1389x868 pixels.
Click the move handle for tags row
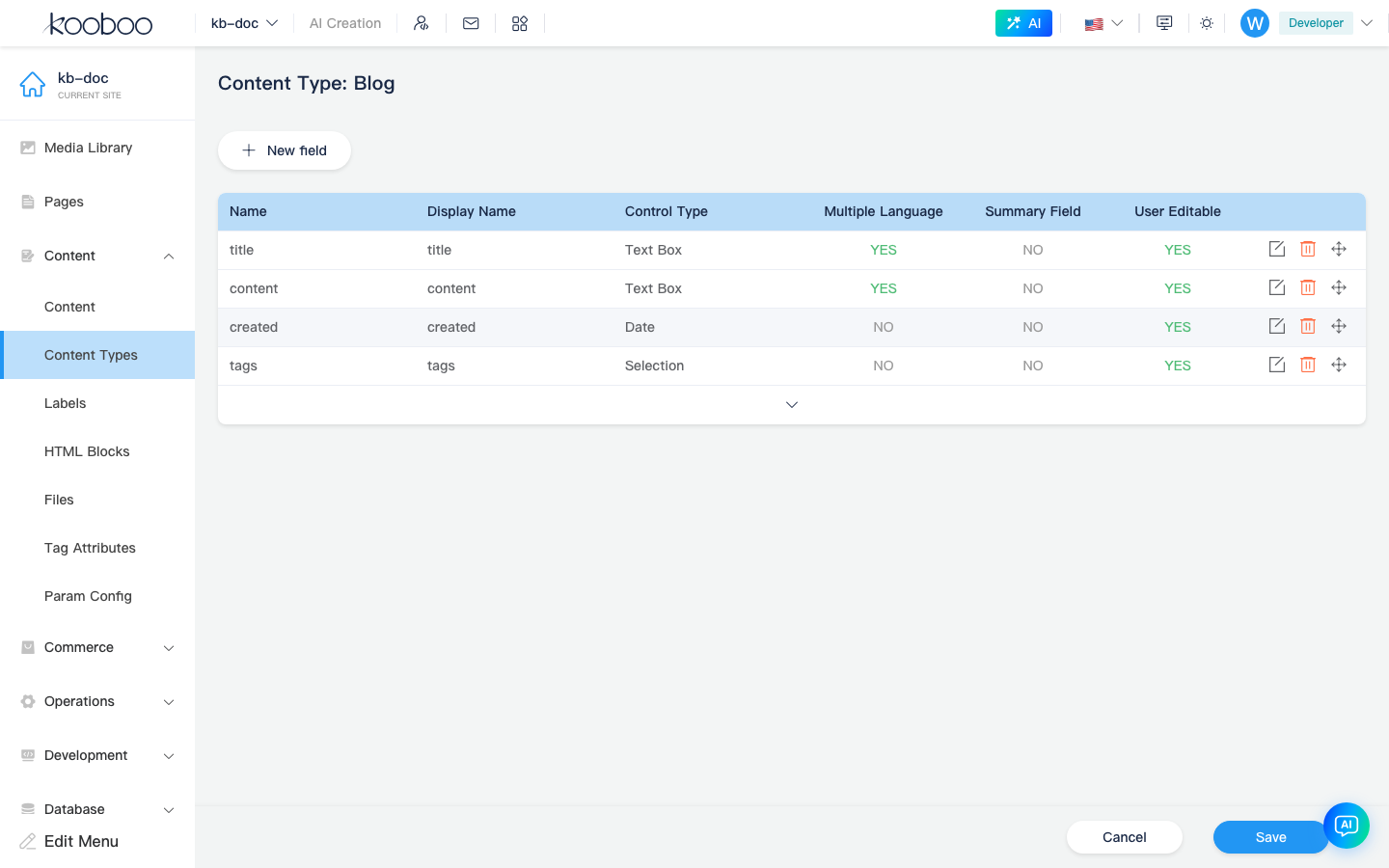(x=1339, y=365)
